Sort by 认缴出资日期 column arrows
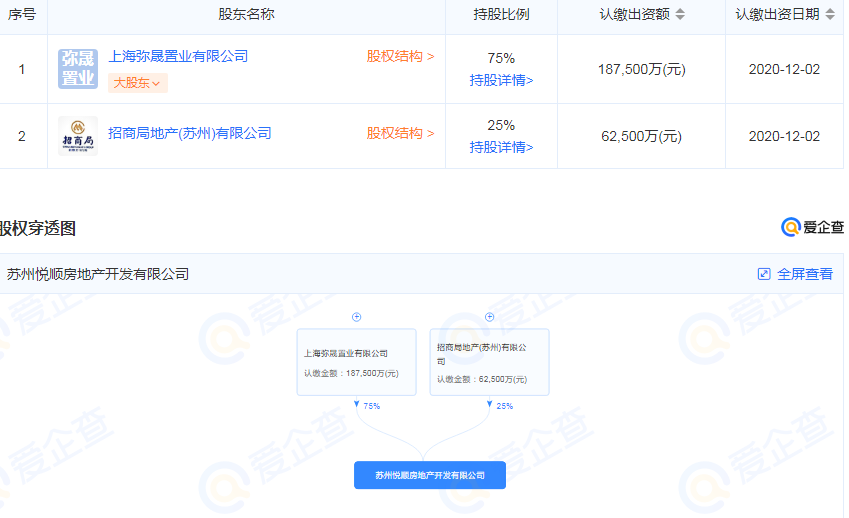849x518 pixels. [x=830, y=15]
